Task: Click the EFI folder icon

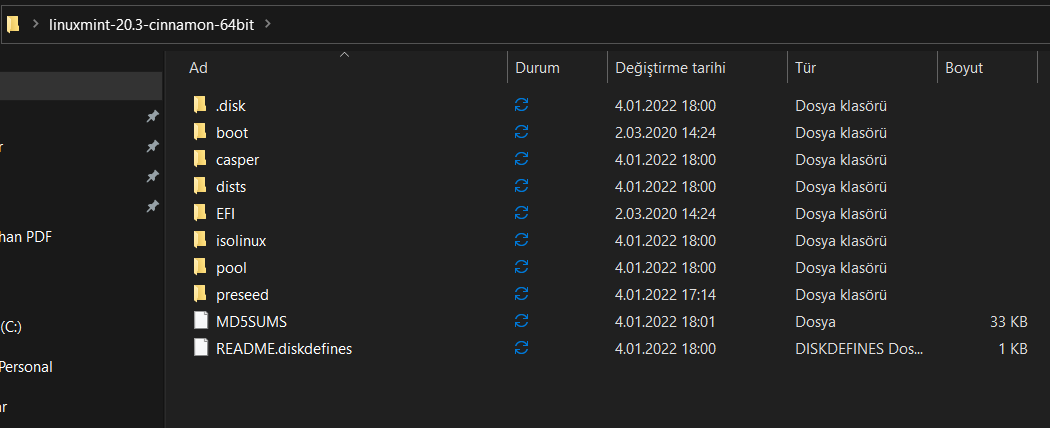Action: tap(200, 213)
